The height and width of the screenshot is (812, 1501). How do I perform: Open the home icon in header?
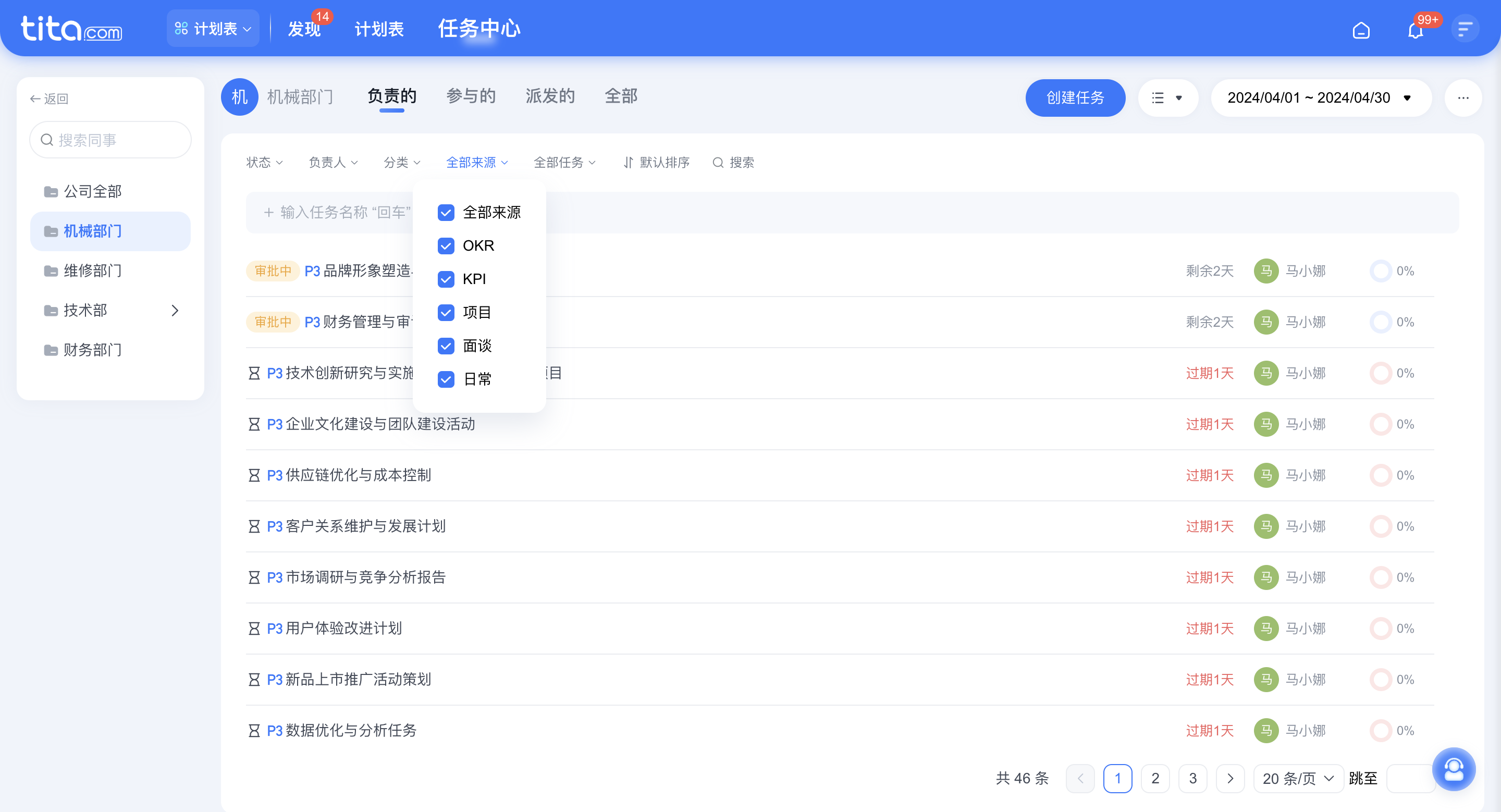(x=1361, y=30)
